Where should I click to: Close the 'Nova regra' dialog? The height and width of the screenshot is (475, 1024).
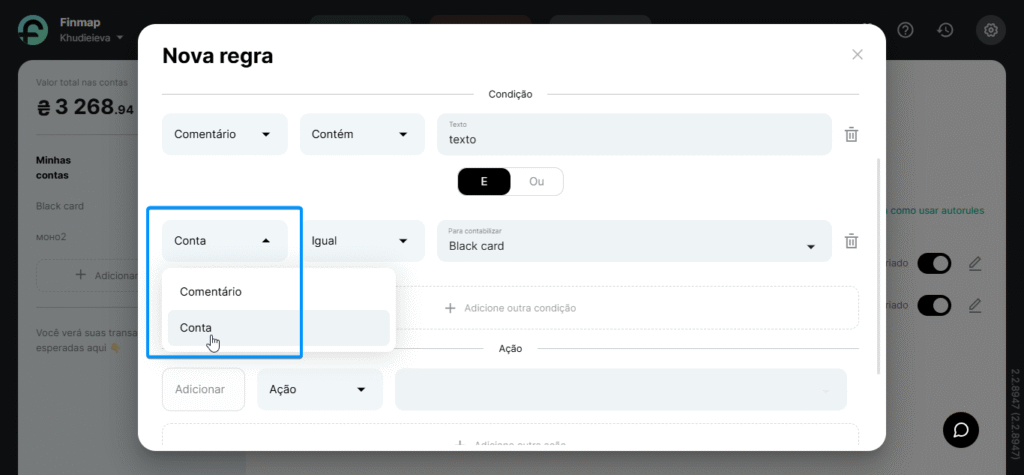pos(857,55)
